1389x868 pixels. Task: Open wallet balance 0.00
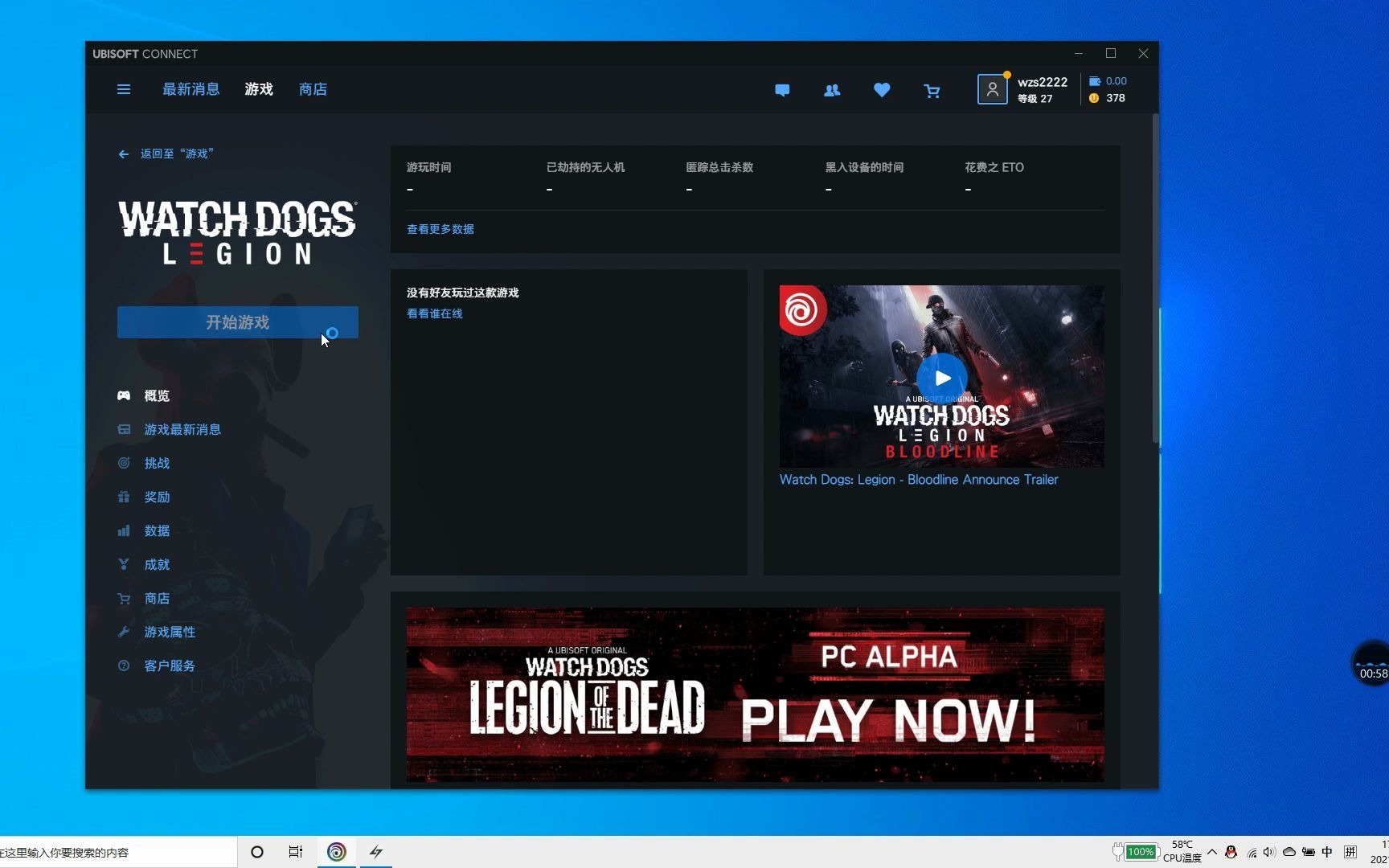(1108, 81)
